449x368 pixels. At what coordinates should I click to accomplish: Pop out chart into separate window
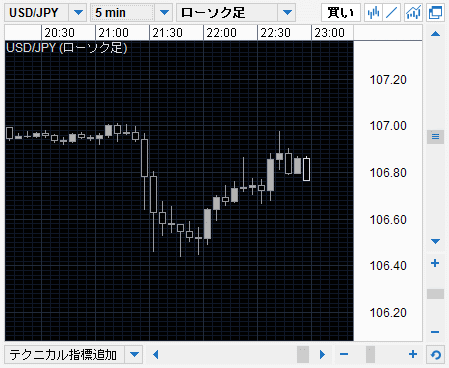pyautogui.click(x=435, y=13)
